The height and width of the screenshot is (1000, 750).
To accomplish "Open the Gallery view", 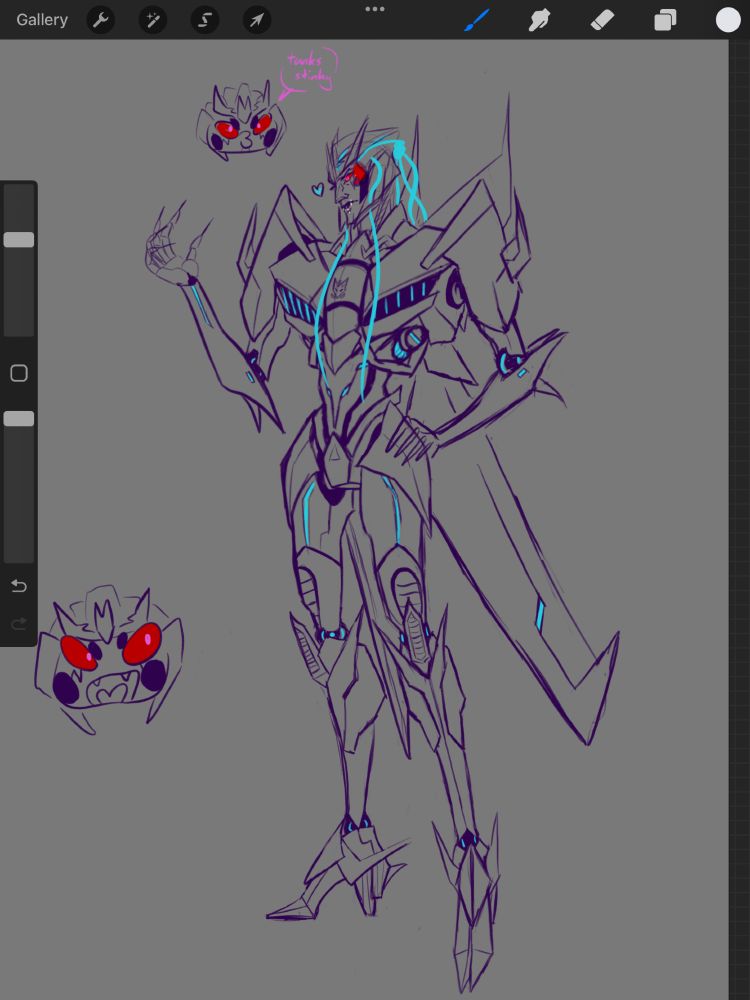I will pos(42,20).
